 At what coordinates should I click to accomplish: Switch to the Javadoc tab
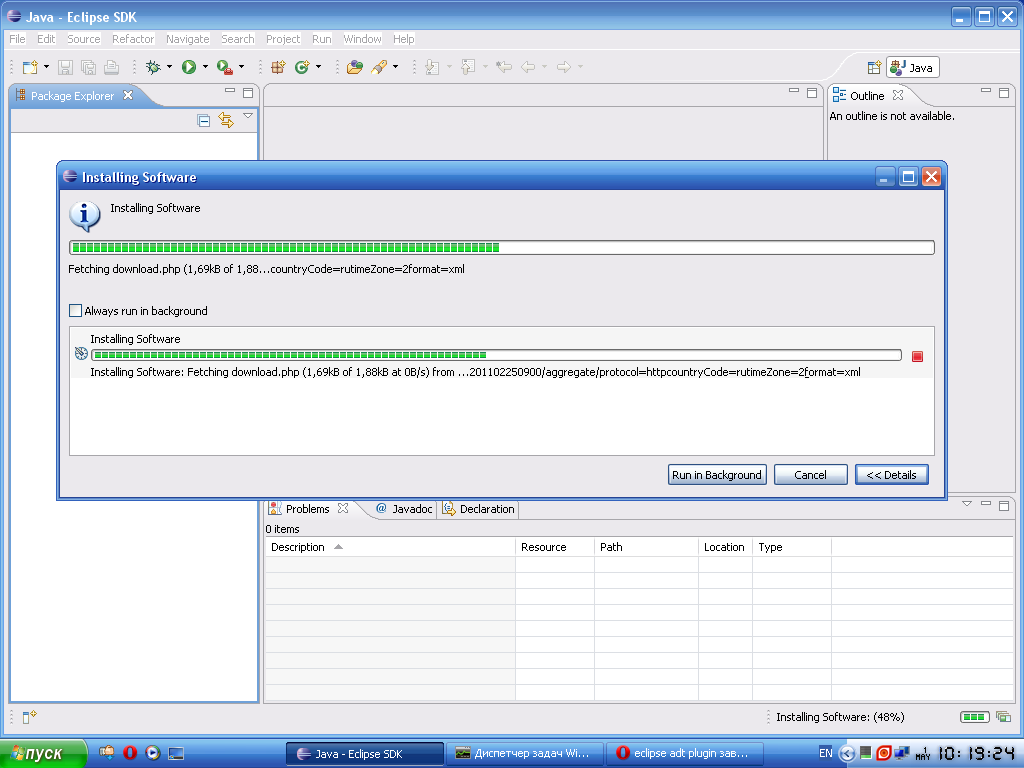404,509
